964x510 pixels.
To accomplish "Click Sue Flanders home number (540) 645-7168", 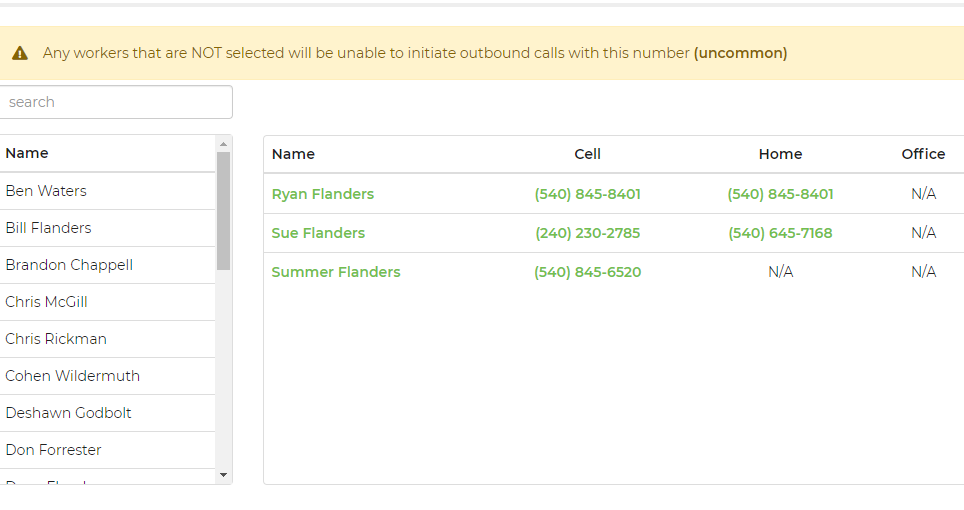I will [780, 233].
